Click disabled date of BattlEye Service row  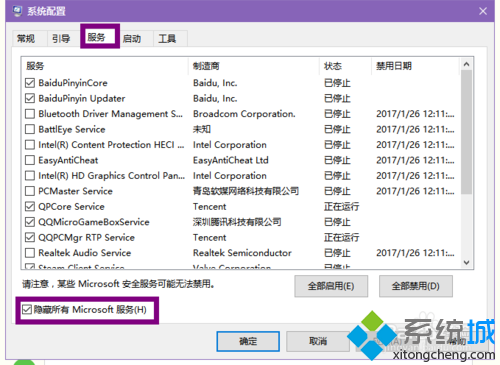point(415,129)
